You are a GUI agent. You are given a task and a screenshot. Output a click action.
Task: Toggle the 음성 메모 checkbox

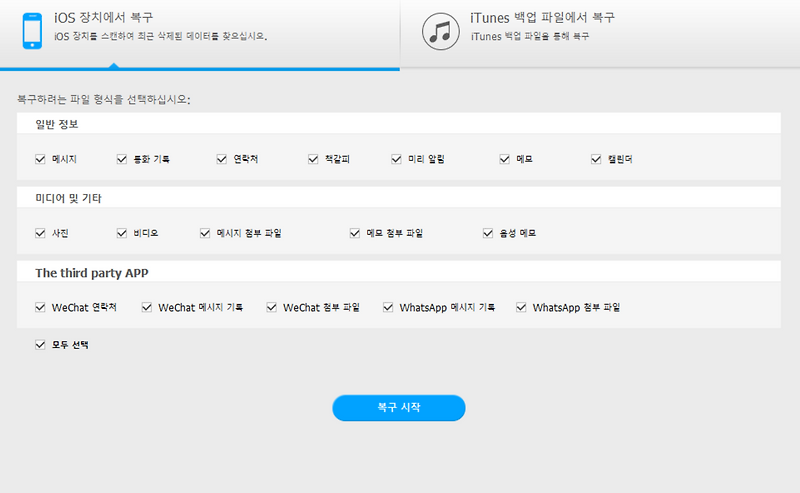tap(488, 233)
